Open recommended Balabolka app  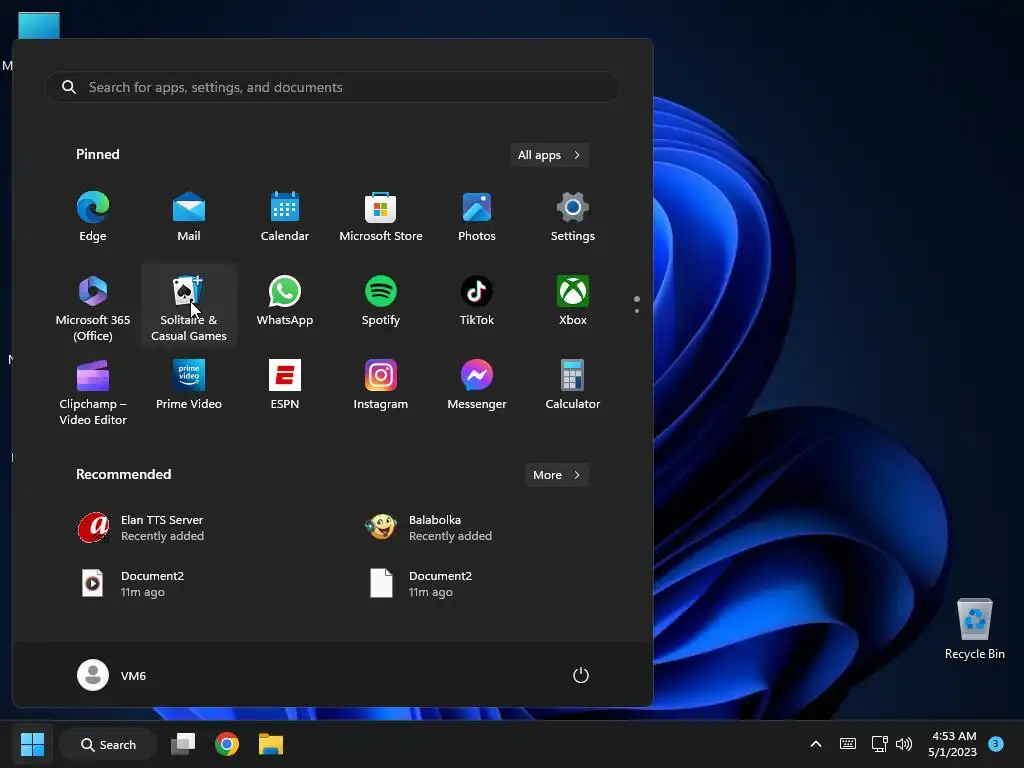click(x=428, y=528)
